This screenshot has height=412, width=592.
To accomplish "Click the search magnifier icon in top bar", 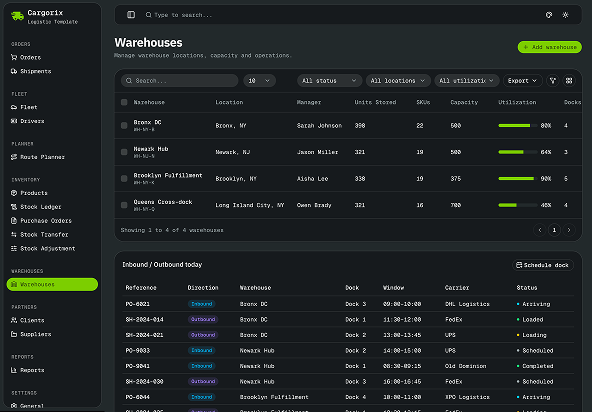I will (148, 15).
